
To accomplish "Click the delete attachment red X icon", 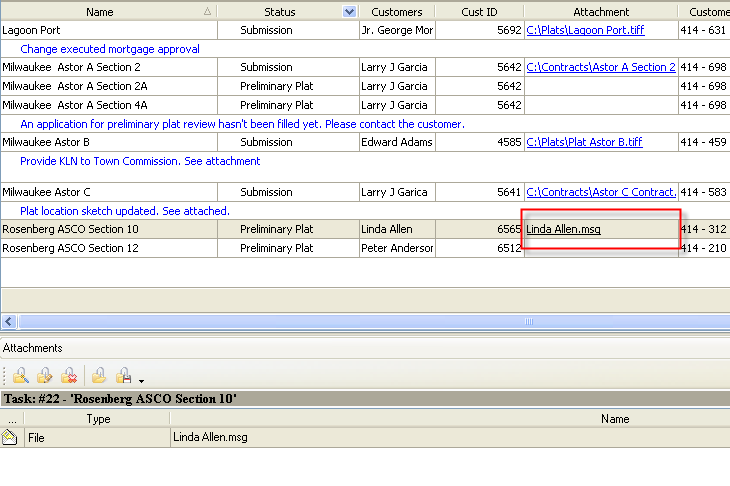I will point(69,377).
